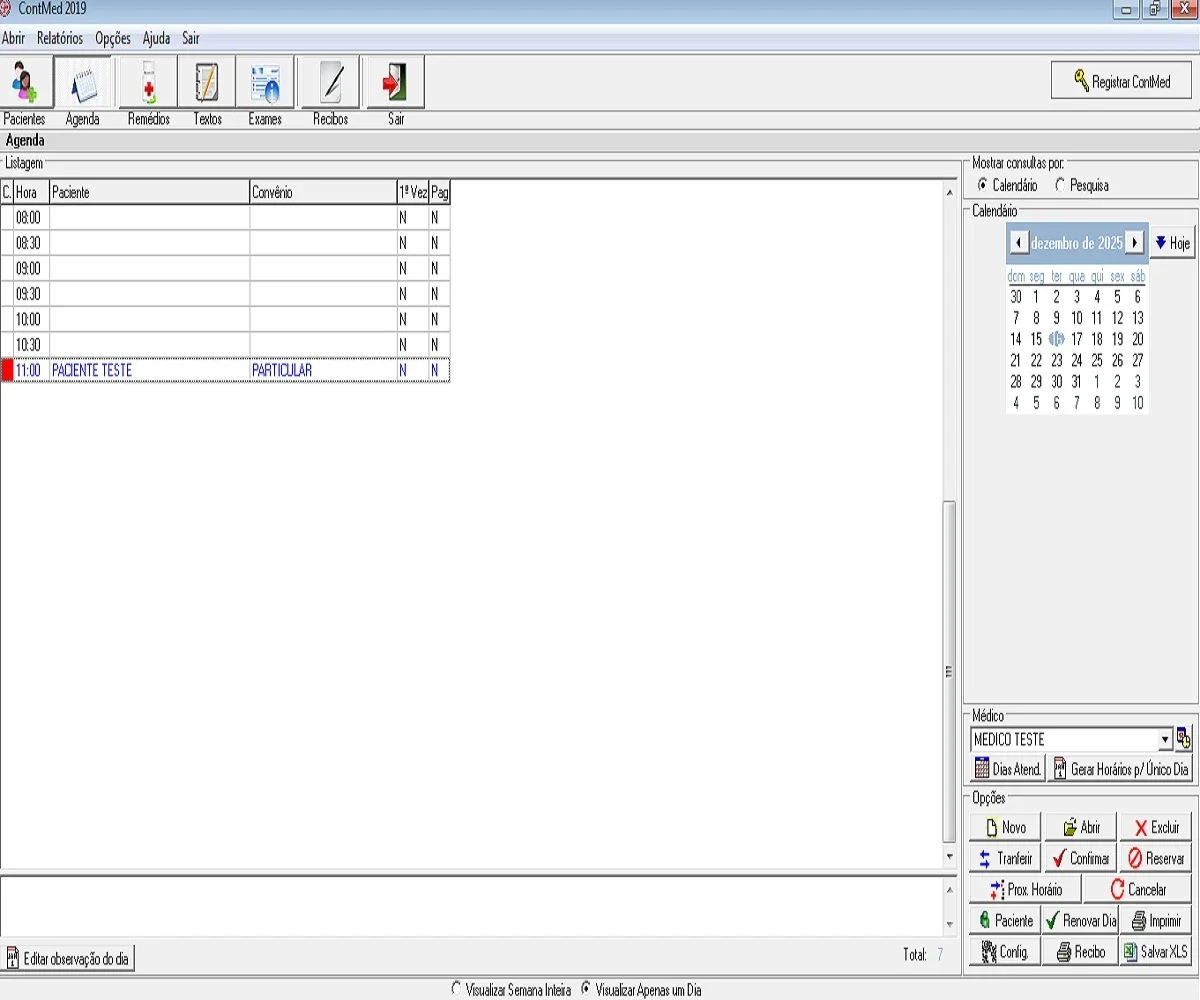Select the 09:30 appointment slot

[226, 294]
